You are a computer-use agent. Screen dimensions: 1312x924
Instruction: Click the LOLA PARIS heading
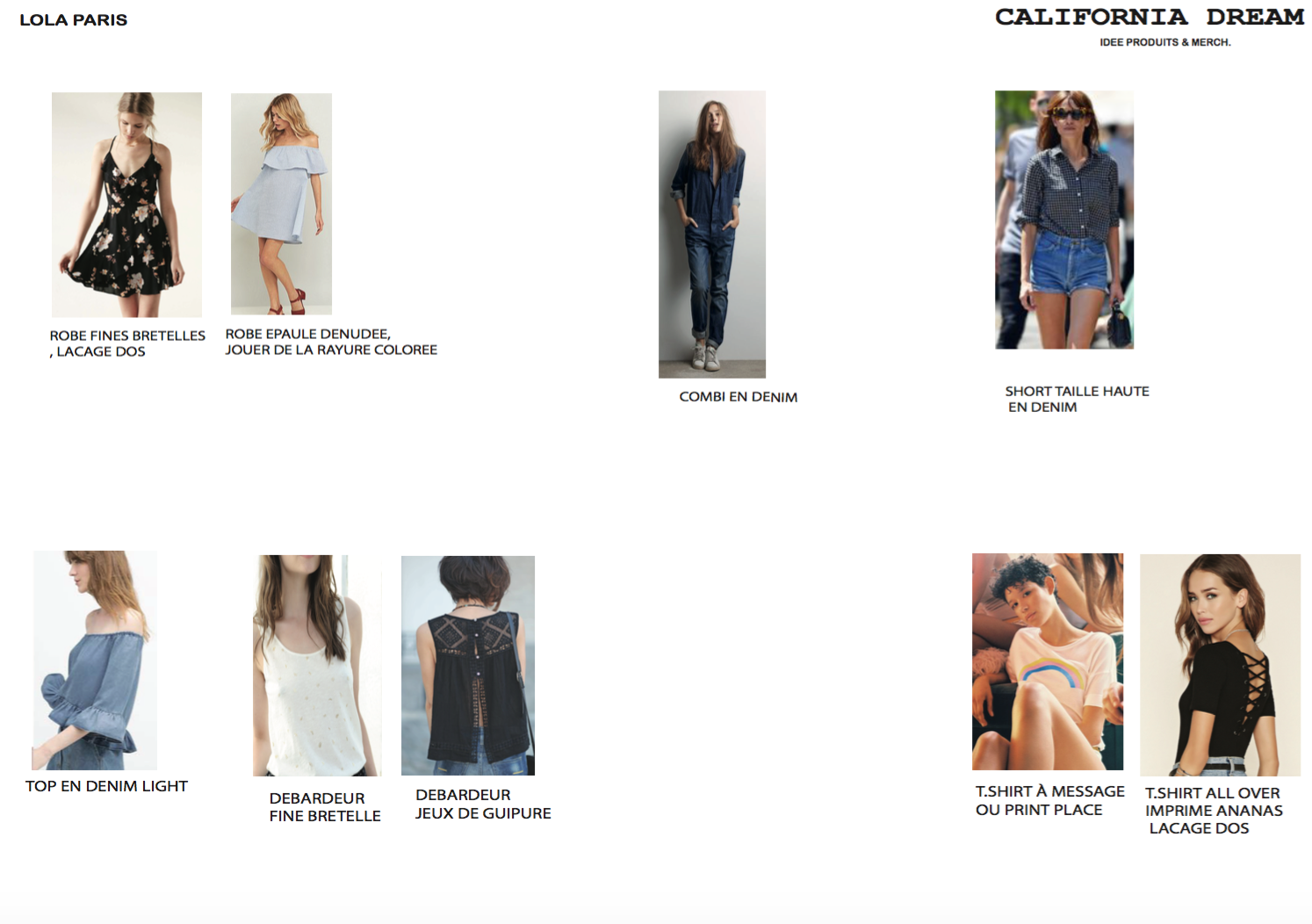click(x=74, y=20)
